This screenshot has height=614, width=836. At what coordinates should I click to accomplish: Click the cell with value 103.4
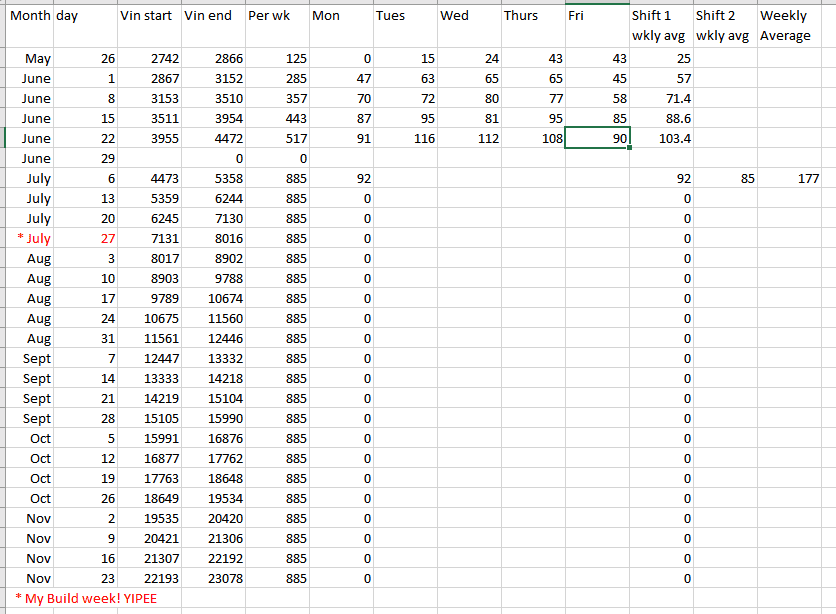point(660,139)
